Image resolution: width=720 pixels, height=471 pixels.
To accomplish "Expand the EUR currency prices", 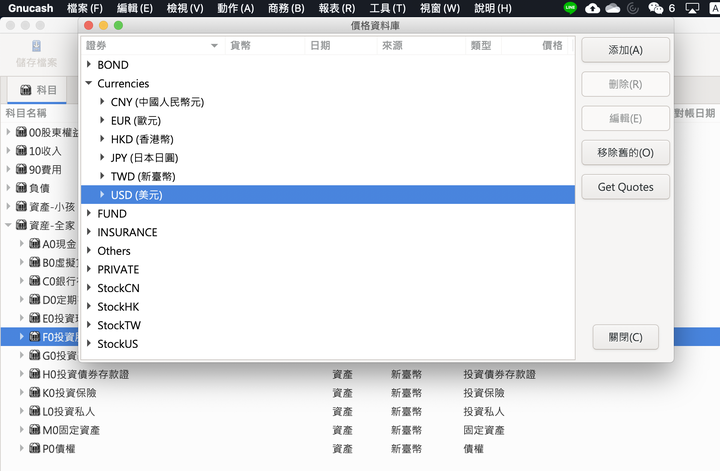I will pyautogui.click(x=102, y=120).
